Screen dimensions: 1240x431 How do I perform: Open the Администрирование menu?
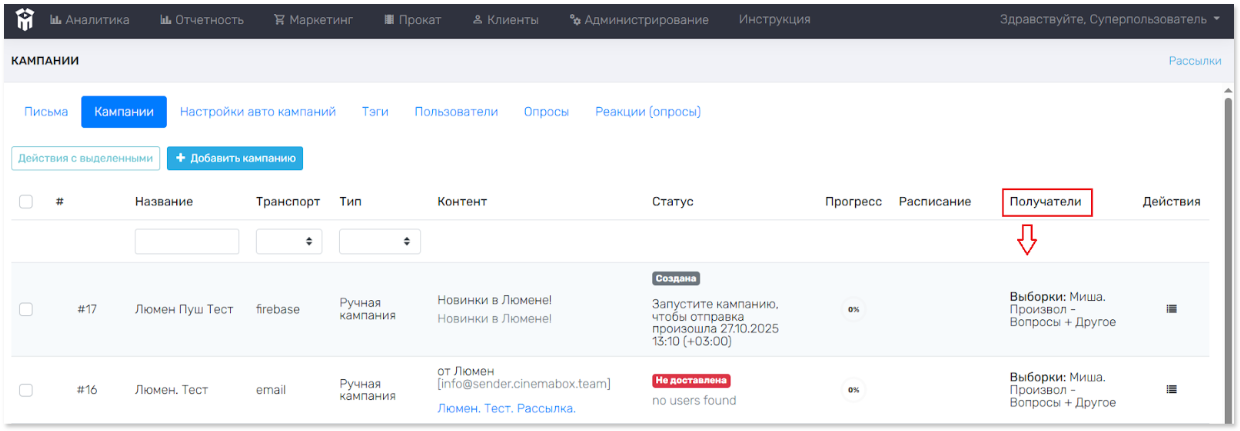639,19
